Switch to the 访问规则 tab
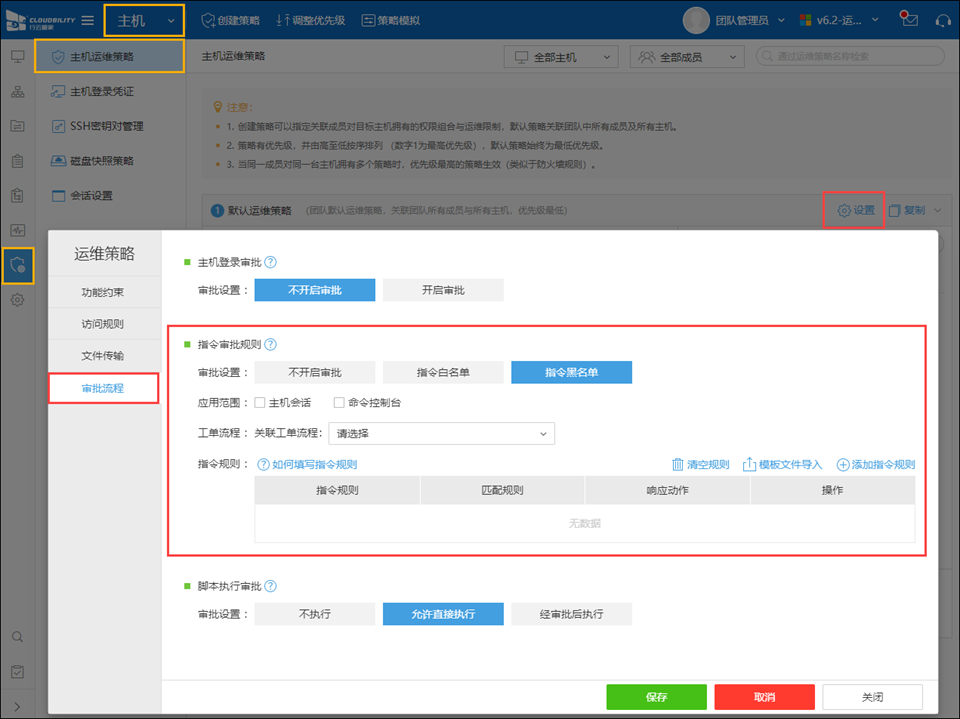 pyautogui.click(x=104, y=324)
